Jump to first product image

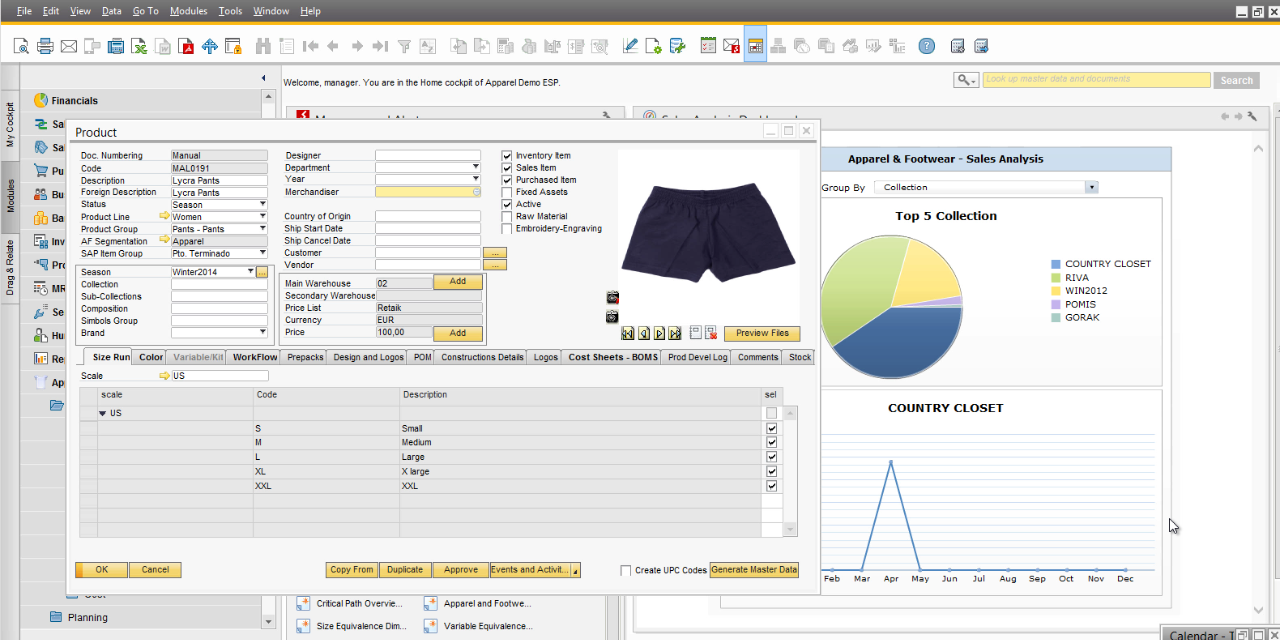[x=628, y=333]
